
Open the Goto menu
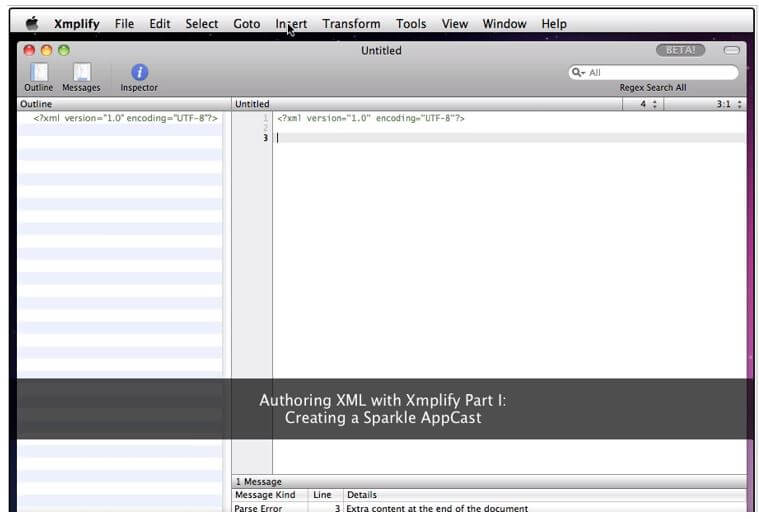pyautogui.click(x=247, y=24)
